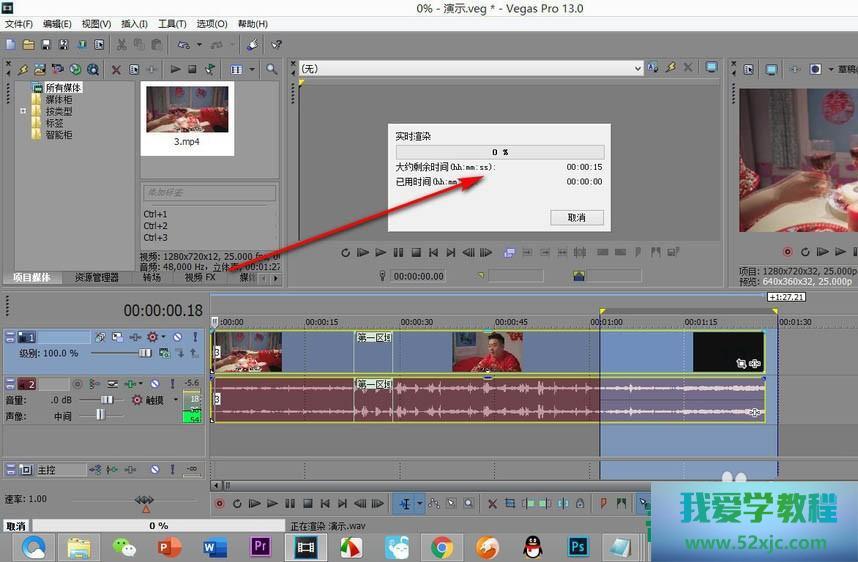Screen dimensions: 858x562
Task: Open the 文件(F) menu
Action: tap(19, 24)
